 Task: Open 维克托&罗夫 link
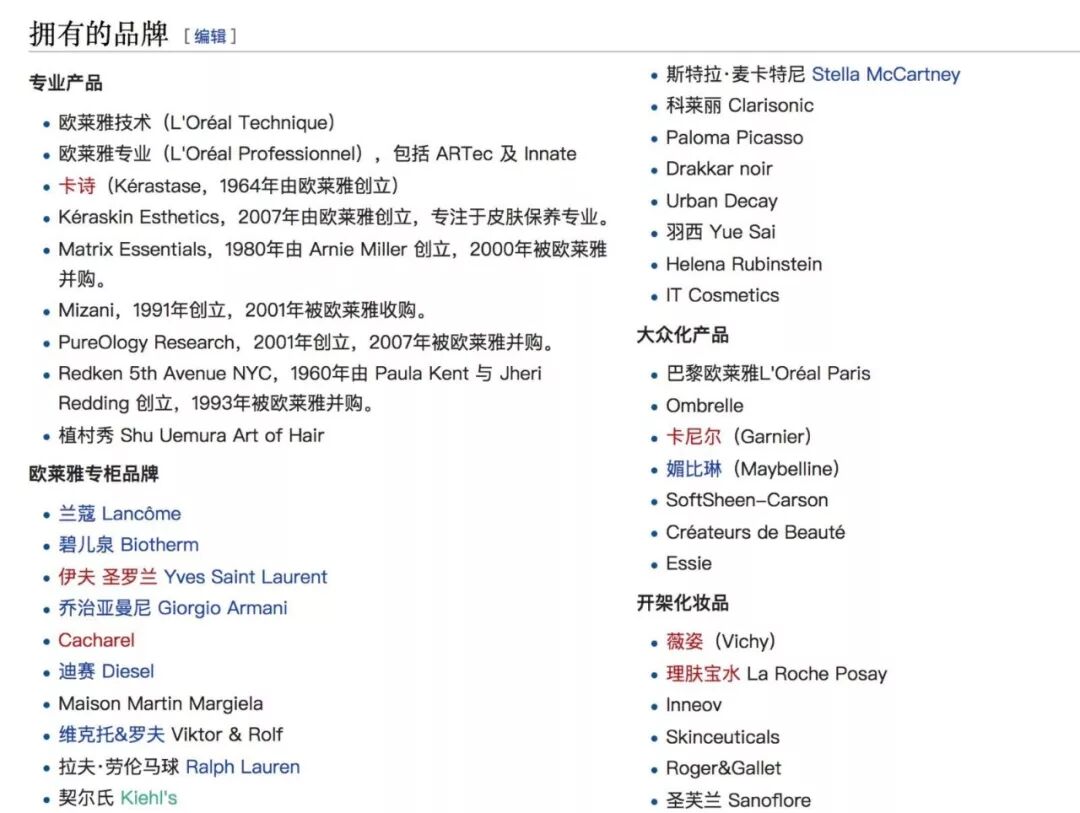[112, 734]
